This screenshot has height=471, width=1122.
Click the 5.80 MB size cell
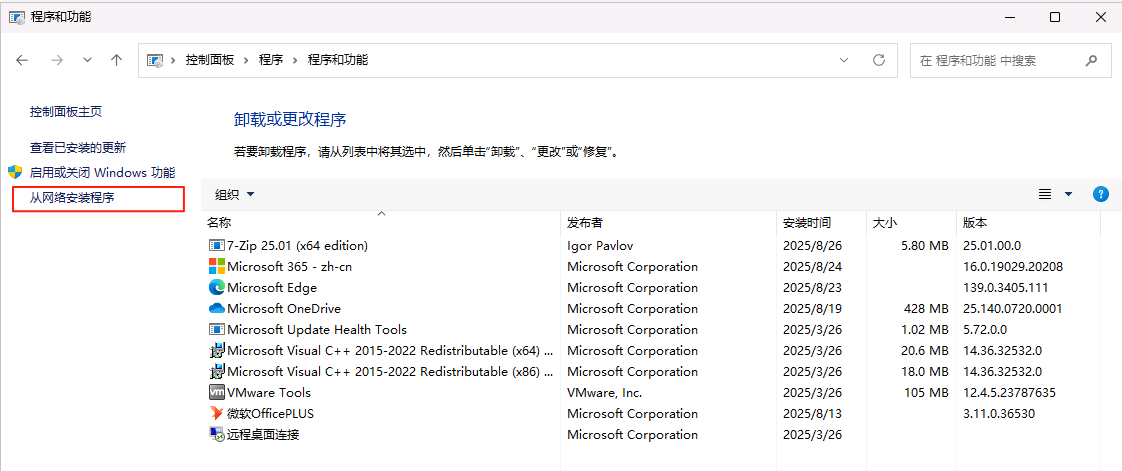click(x=925, y=246)
